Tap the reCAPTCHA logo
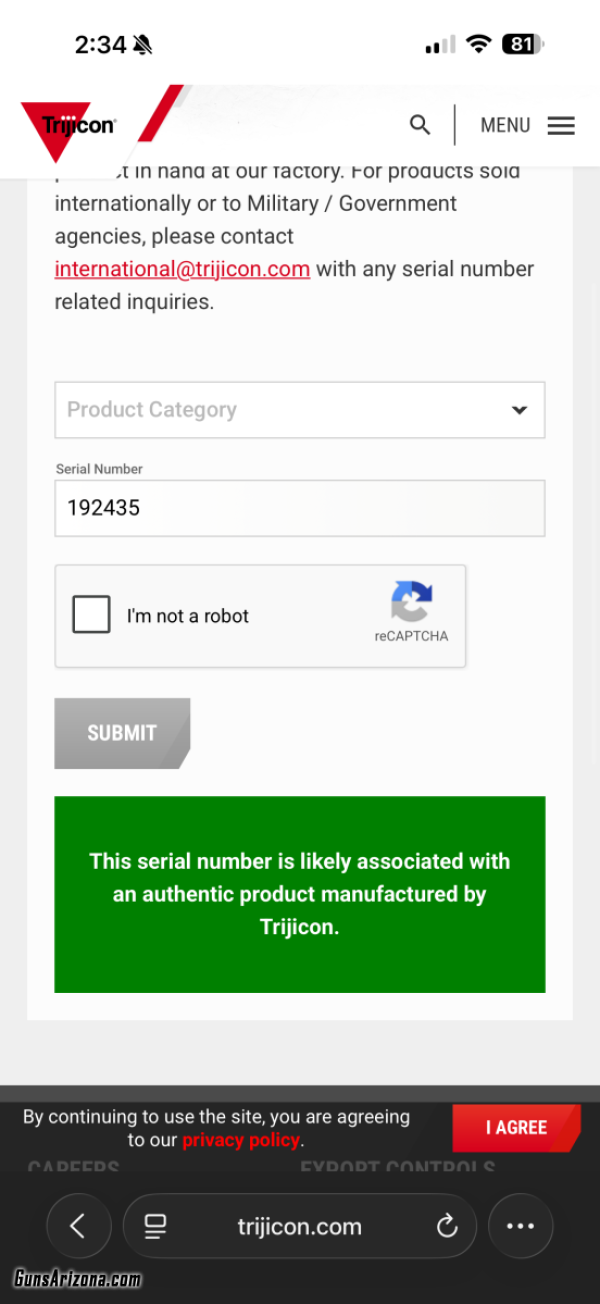 pos(411,602)
